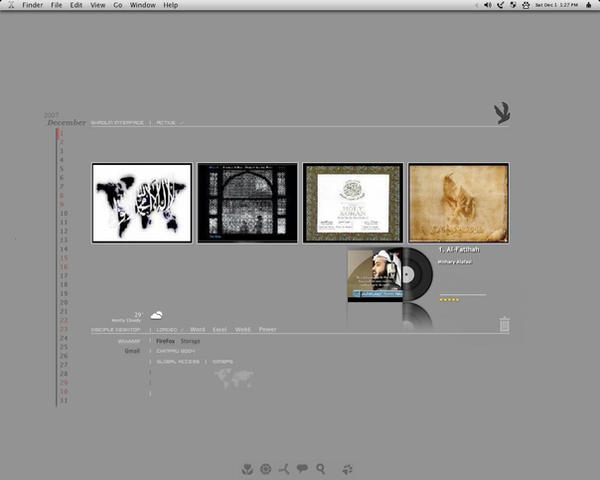
Task: Open the Gmail shortcut
Action: (132, 351)
